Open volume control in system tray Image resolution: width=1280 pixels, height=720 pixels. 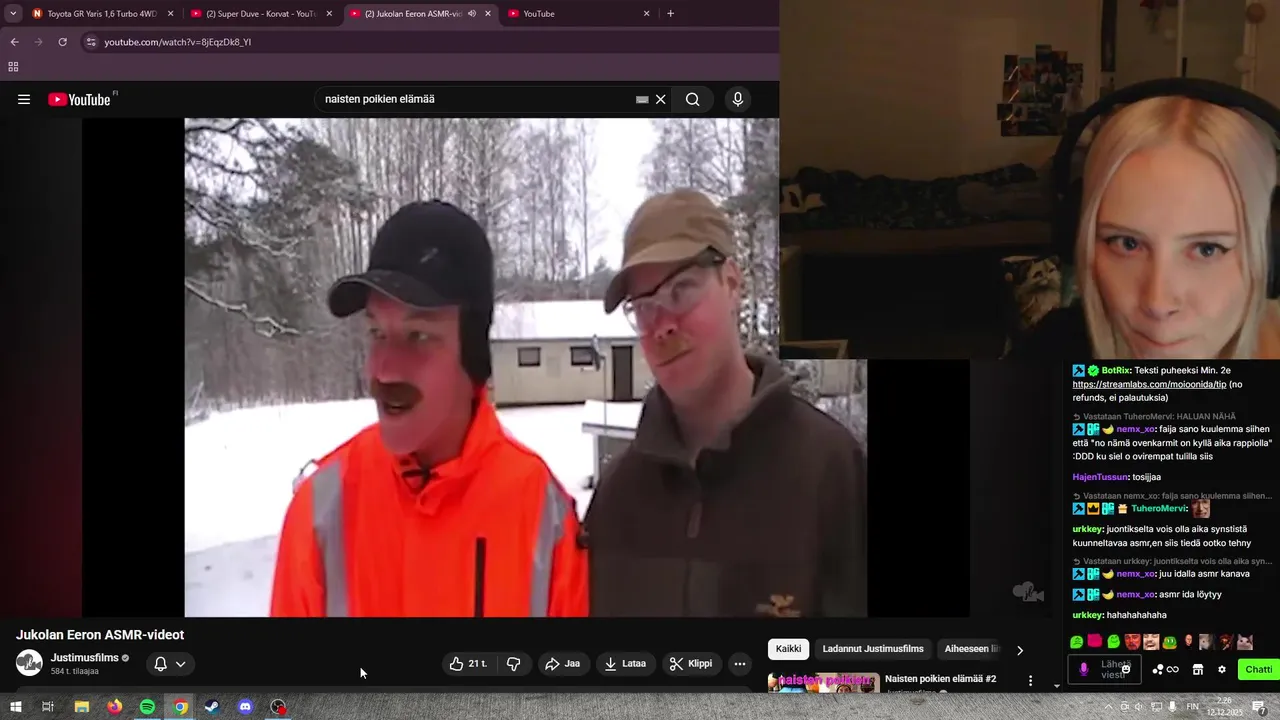pos(1139,707)
